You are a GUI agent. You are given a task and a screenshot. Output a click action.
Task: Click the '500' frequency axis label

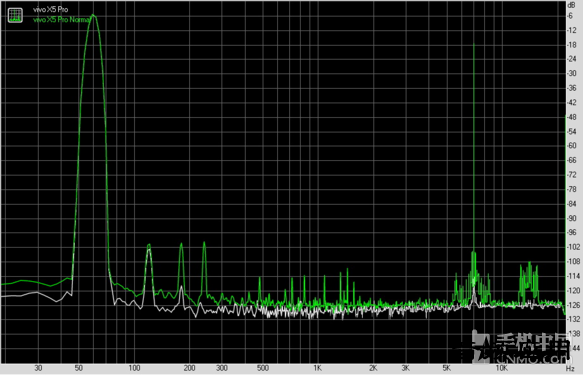click(x=262, y=368)
